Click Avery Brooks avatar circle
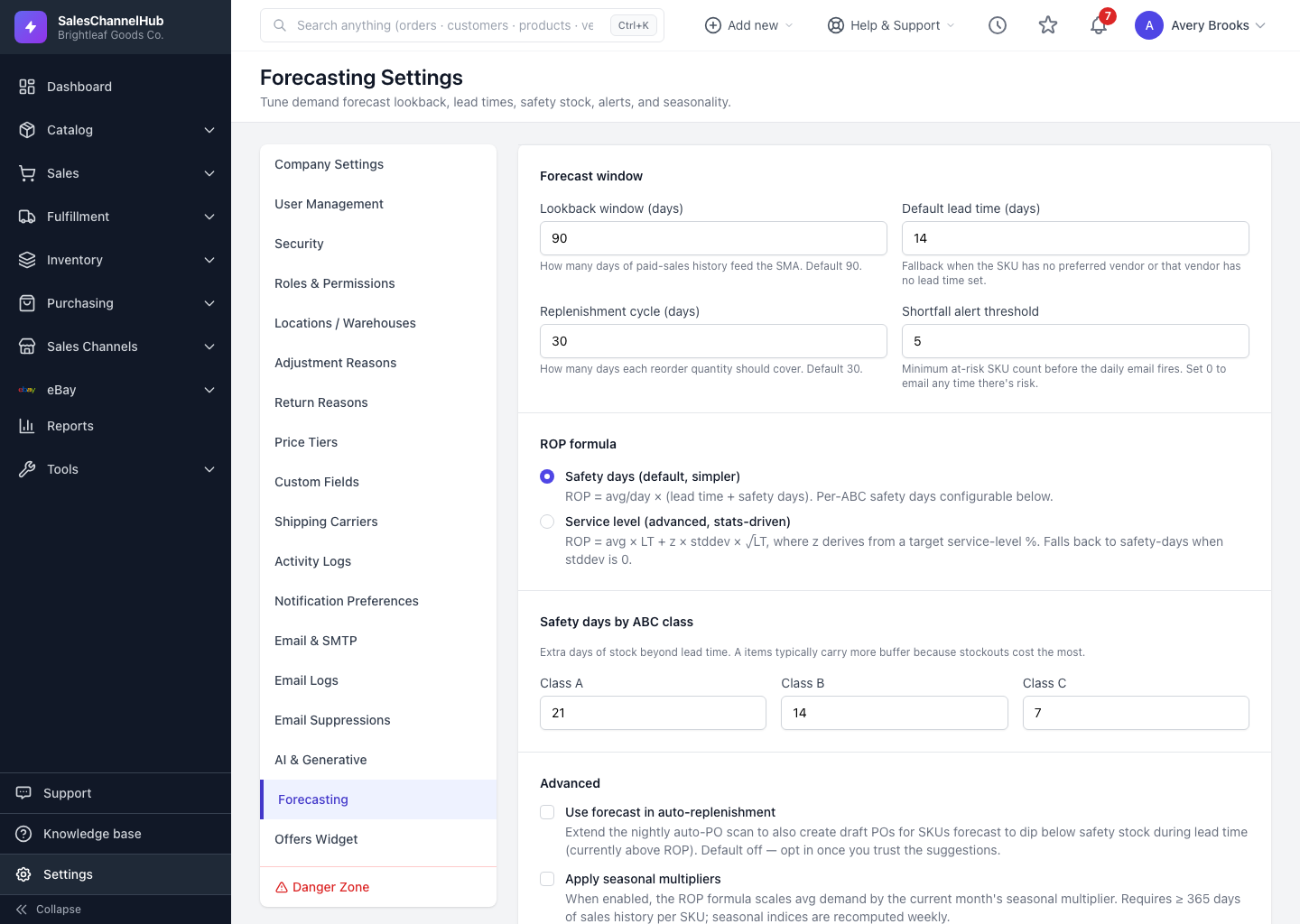This screenshot has width=1300, height=924. (1149, 25)
